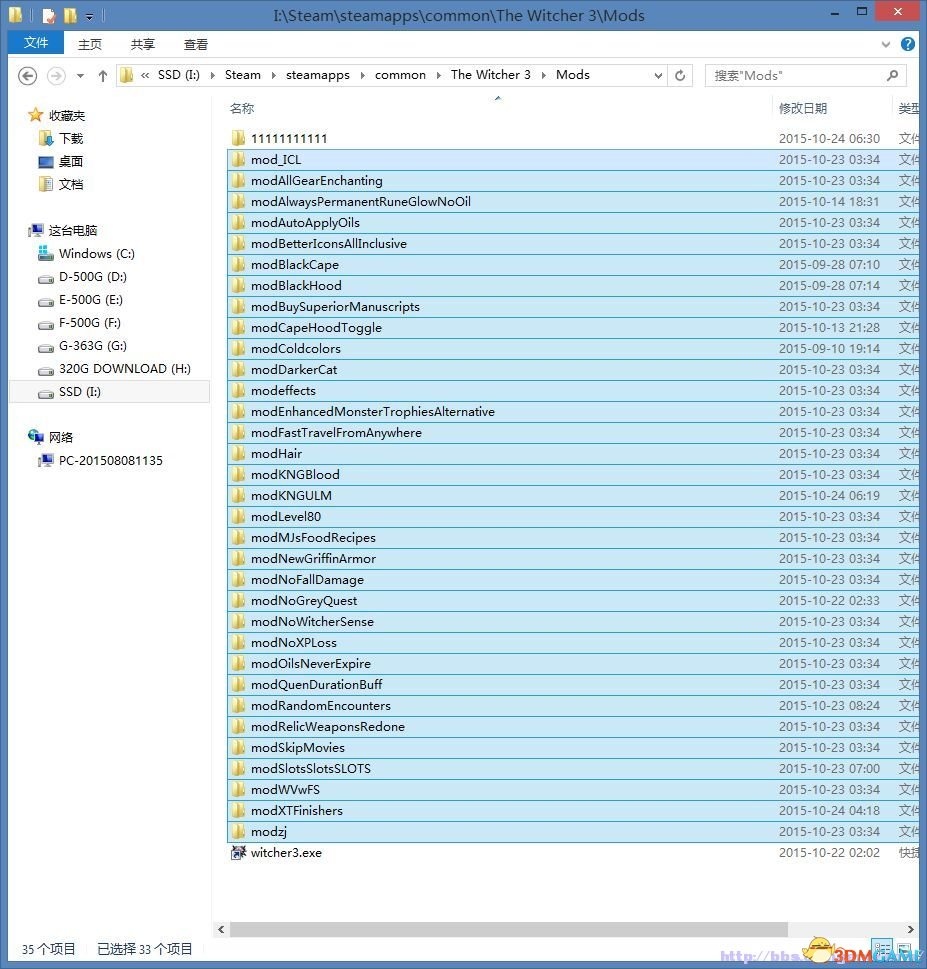This screenshot has height=969, width=927.
Task: Select the modFastTravelFromAnywhere folder icon
Action: (238, 433)
